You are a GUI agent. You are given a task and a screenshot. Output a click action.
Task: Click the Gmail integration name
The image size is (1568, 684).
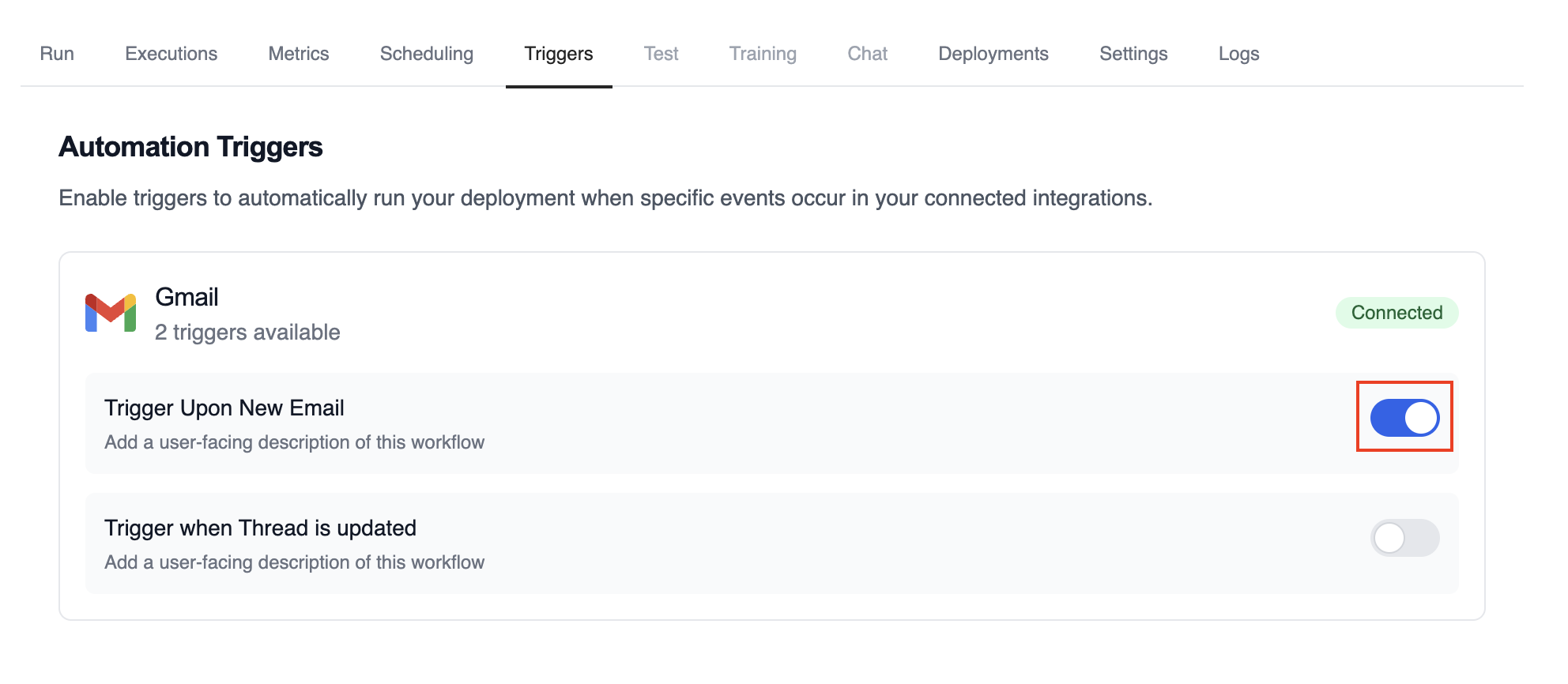tap(187, 297)
